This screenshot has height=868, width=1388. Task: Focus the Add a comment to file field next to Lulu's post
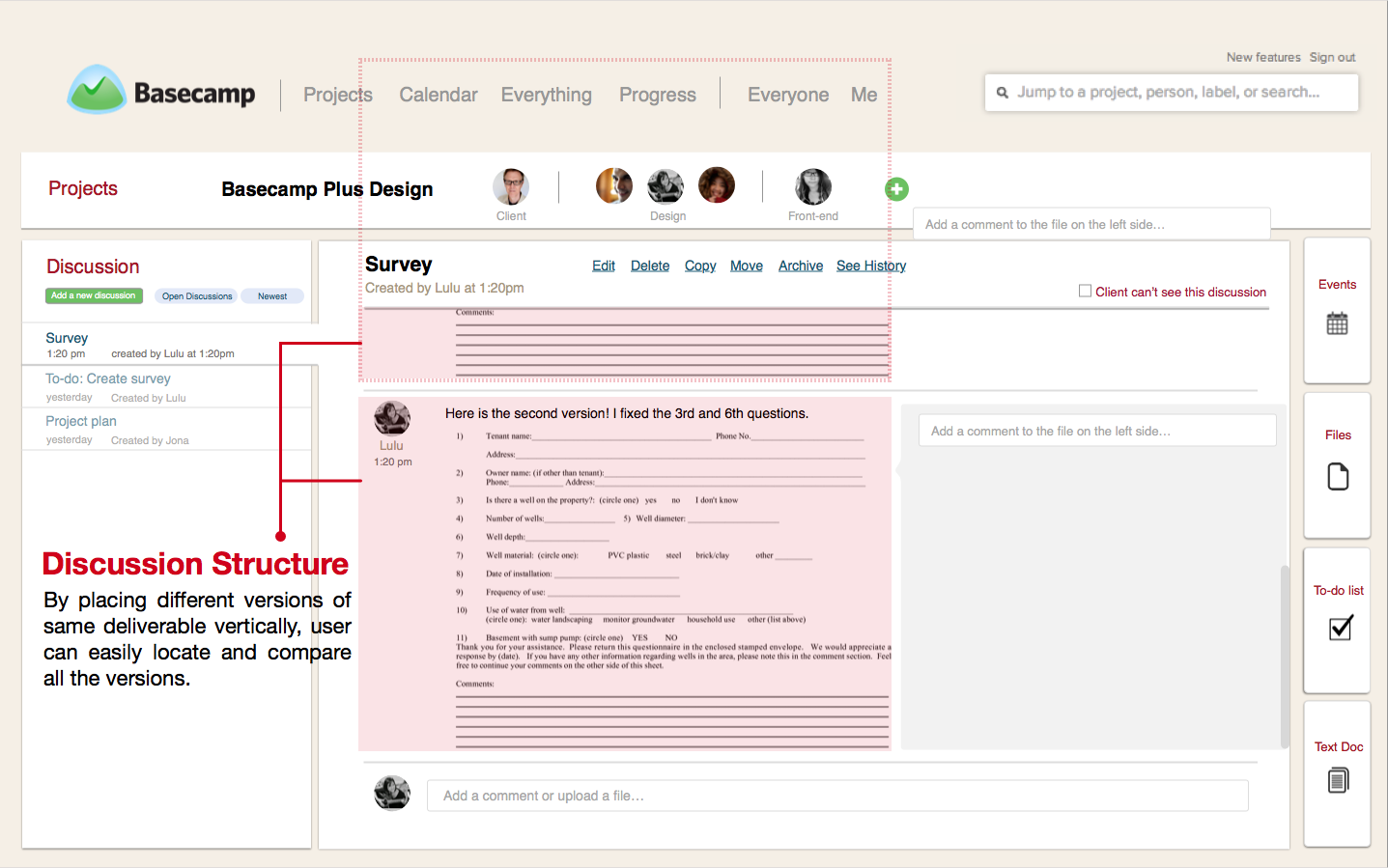[1097, 431]
